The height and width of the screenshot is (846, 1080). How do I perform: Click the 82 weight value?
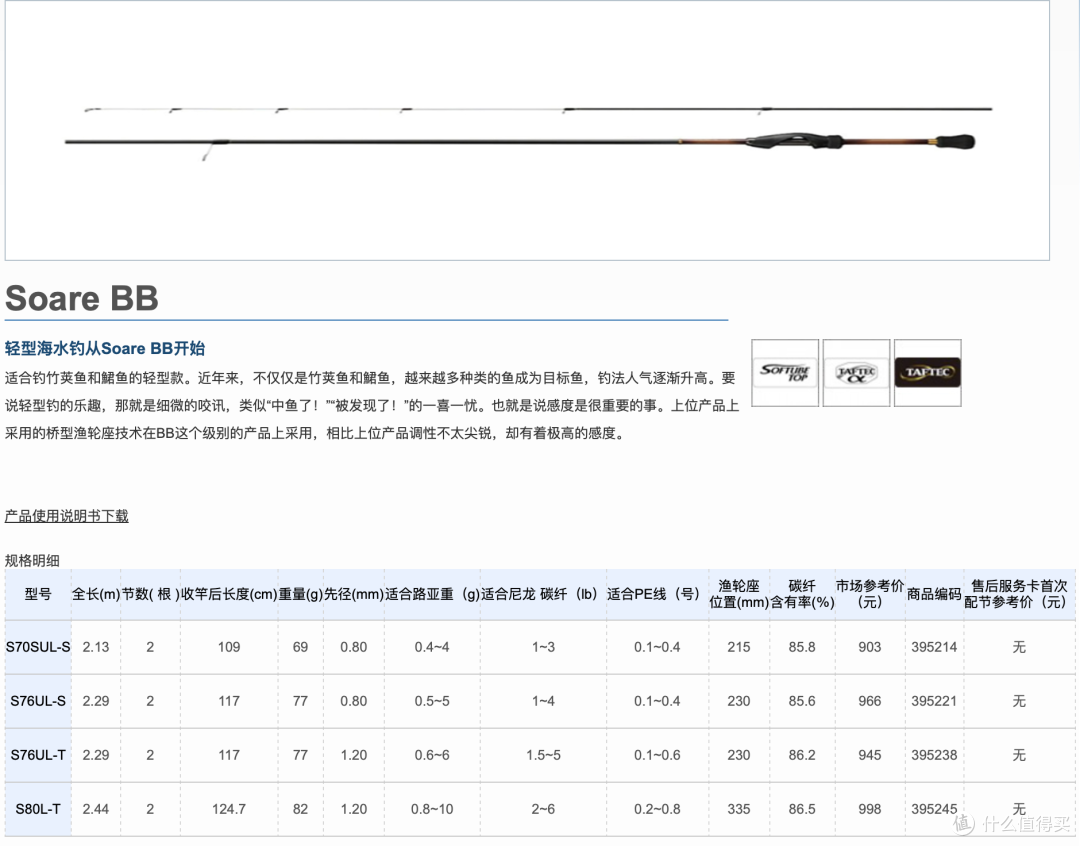[x=300, y=809]
